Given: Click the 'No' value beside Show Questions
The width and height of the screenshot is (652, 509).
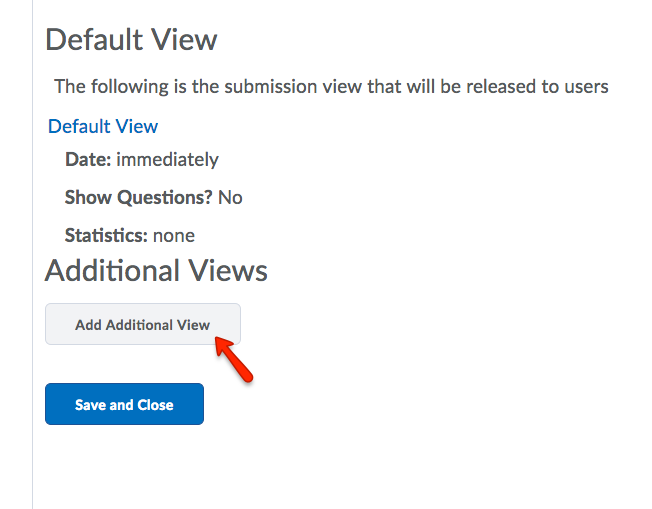Looking at the screenshot, I should point(230,198).
